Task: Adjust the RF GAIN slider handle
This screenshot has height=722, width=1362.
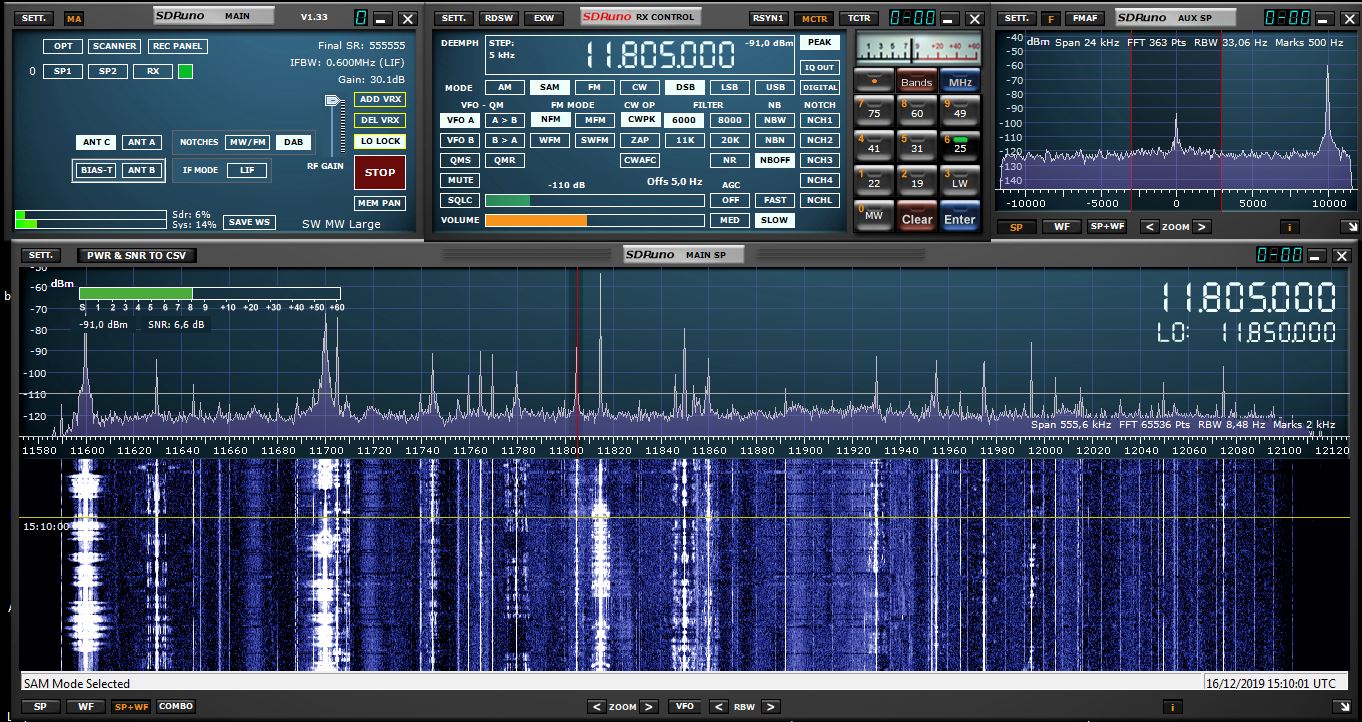Action: (333, 100)
